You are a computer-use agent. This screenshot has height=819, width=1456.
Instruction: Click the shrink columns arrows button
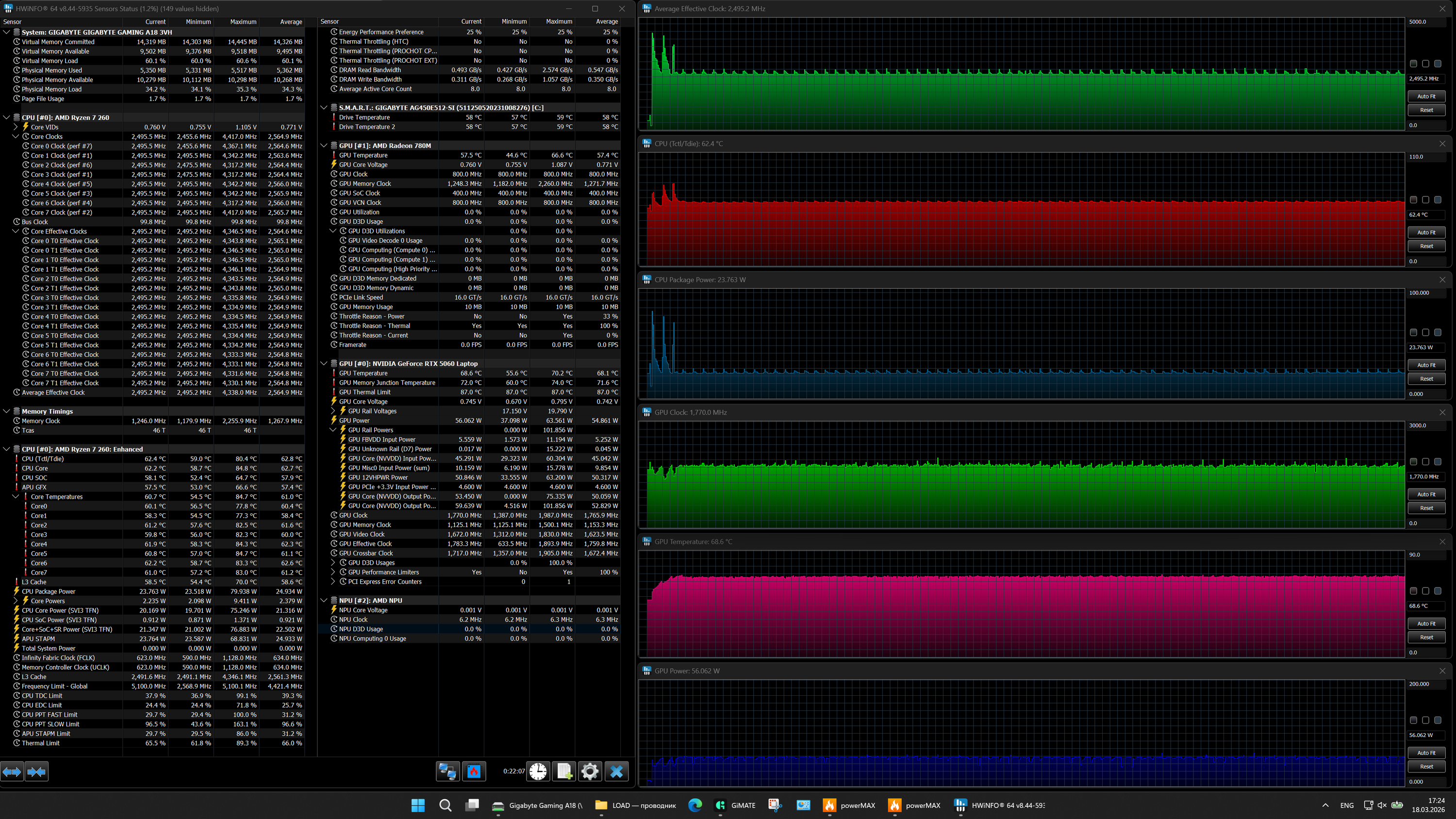37,771
